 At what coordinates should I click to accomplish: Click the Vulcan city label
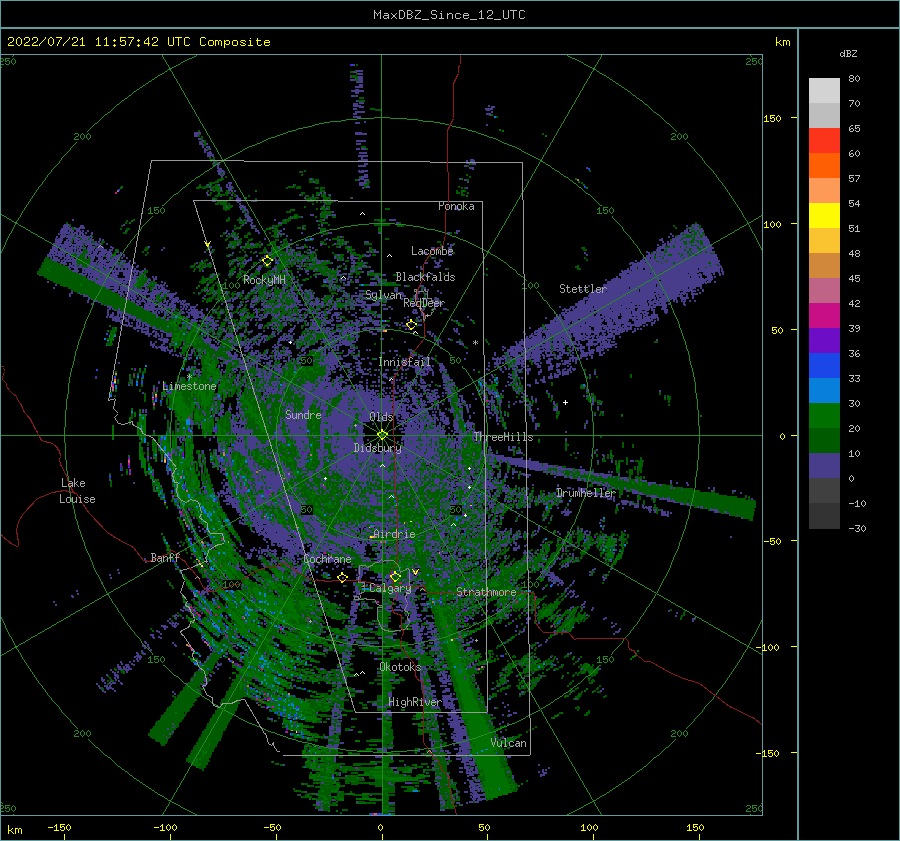click(x=509, y=743)
